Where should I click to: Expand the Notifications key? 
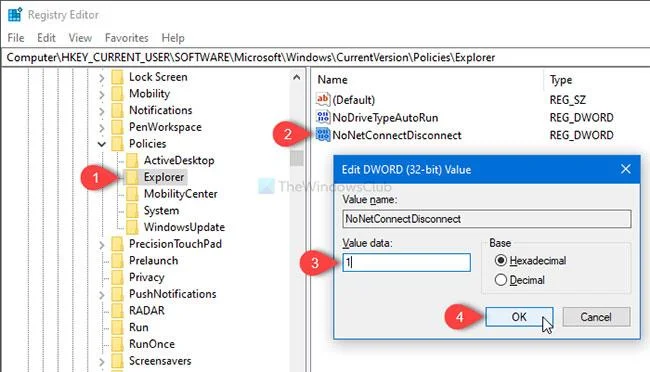(x=102, y=111)
